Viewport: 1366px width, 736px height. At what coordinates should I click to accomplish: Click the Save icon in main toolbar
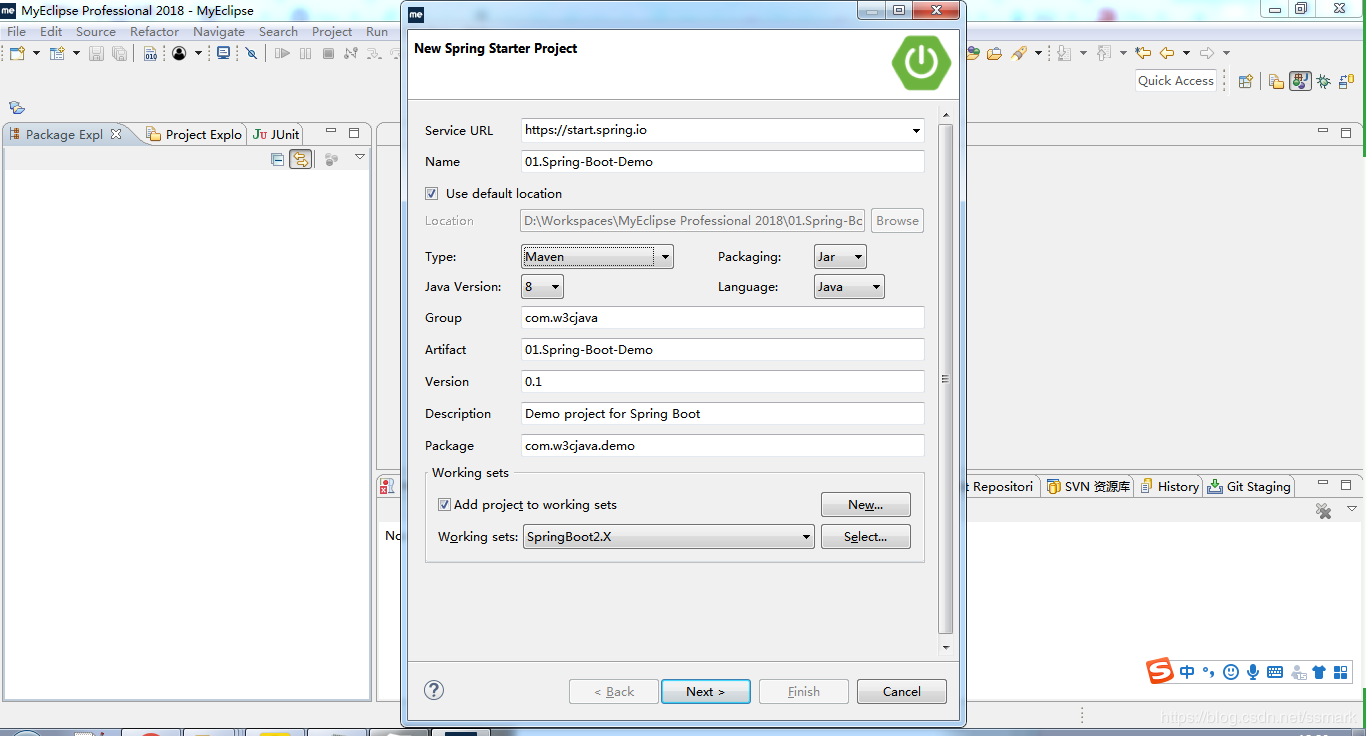coord(97,53)
